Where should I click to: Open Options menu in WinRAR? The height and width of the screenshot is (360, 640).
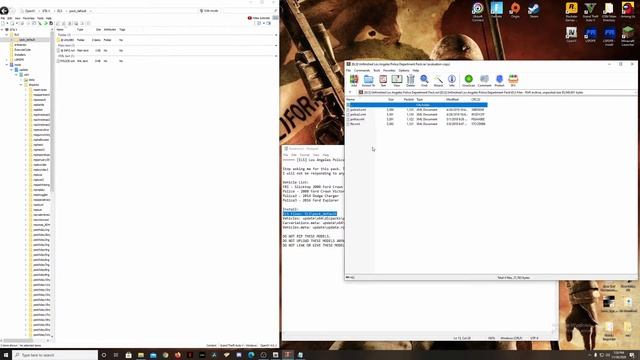pyautogui.click(x=404, y=71)
